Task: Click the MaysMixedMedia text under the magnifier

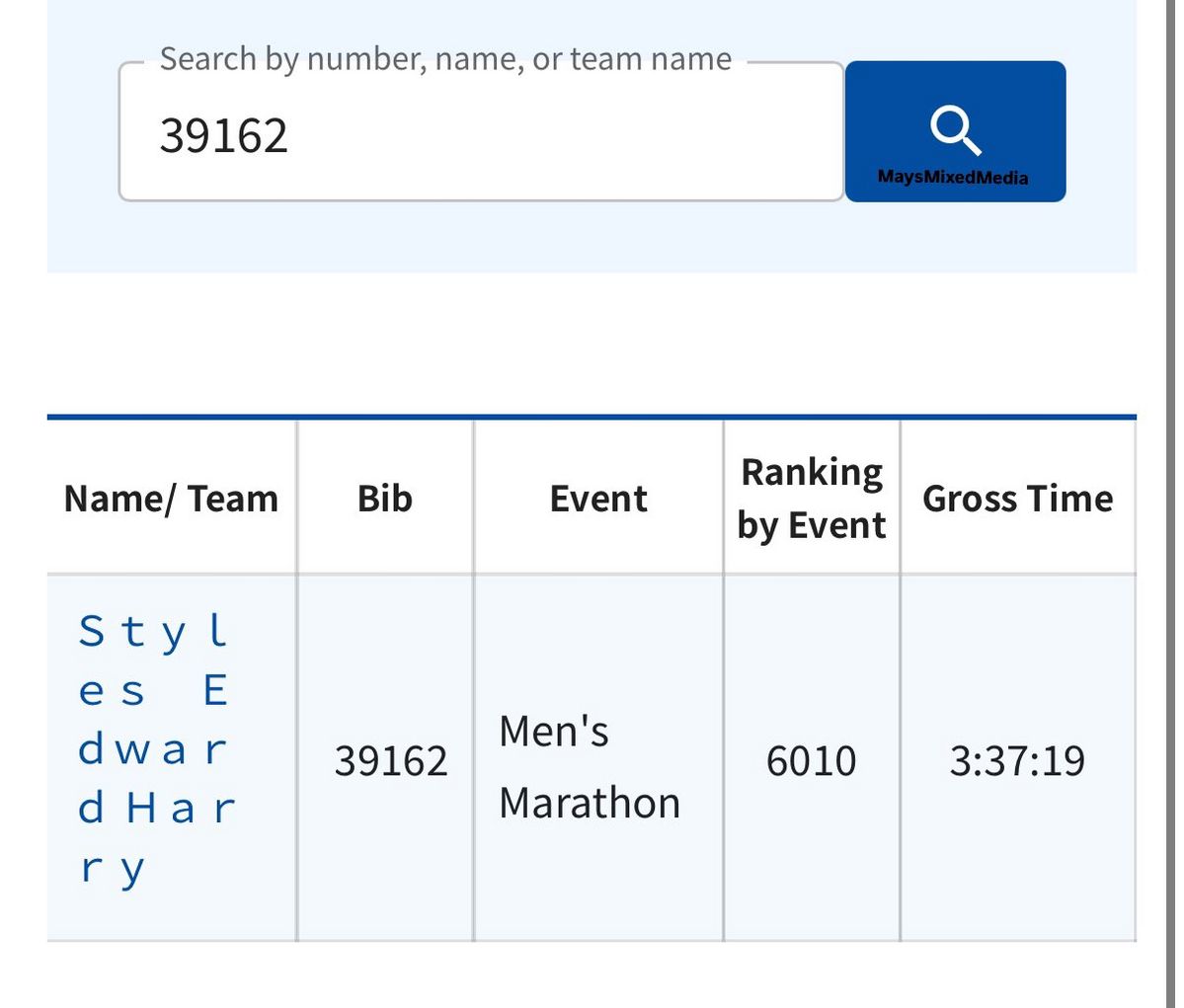Action: pos(953,178)
